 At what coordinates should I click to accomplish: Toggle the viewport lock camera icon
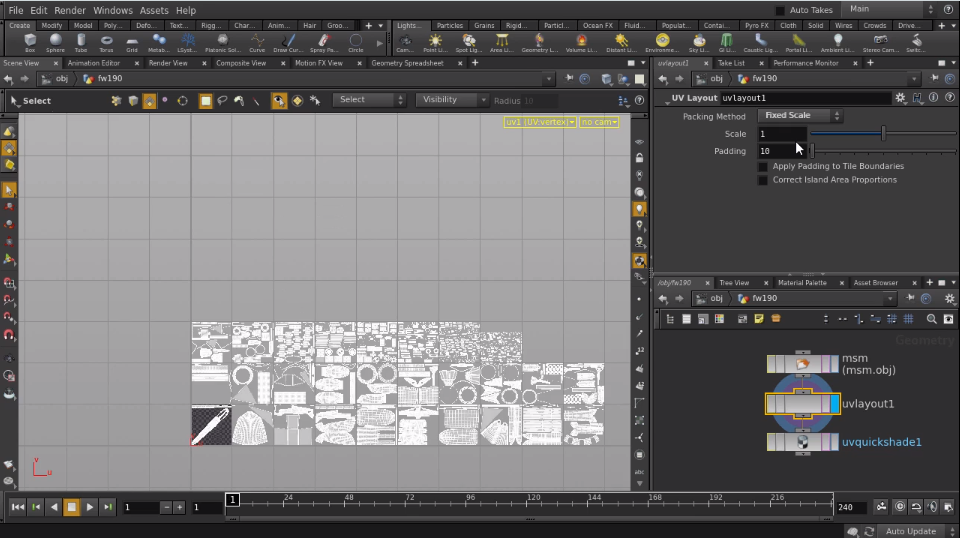(x=639, y=158)
